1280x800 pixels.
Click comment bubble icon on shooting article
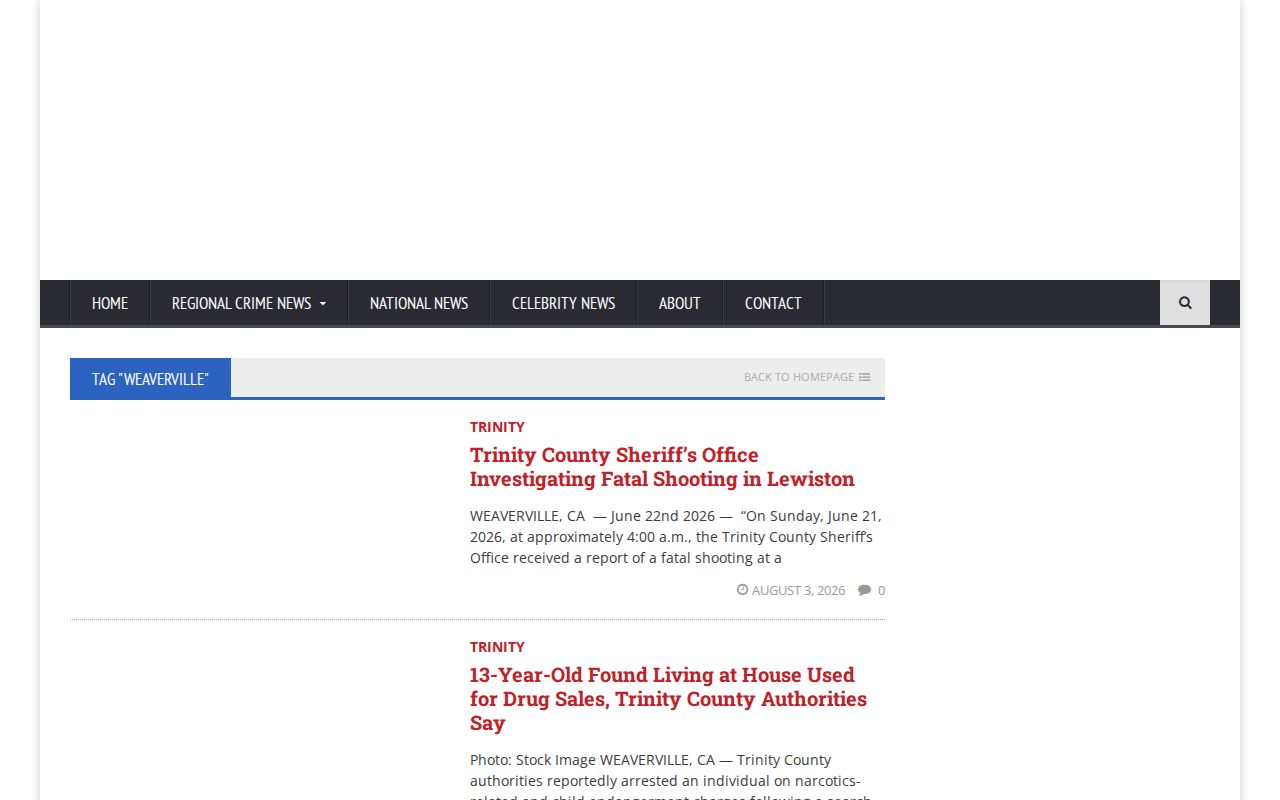[865, 590]
